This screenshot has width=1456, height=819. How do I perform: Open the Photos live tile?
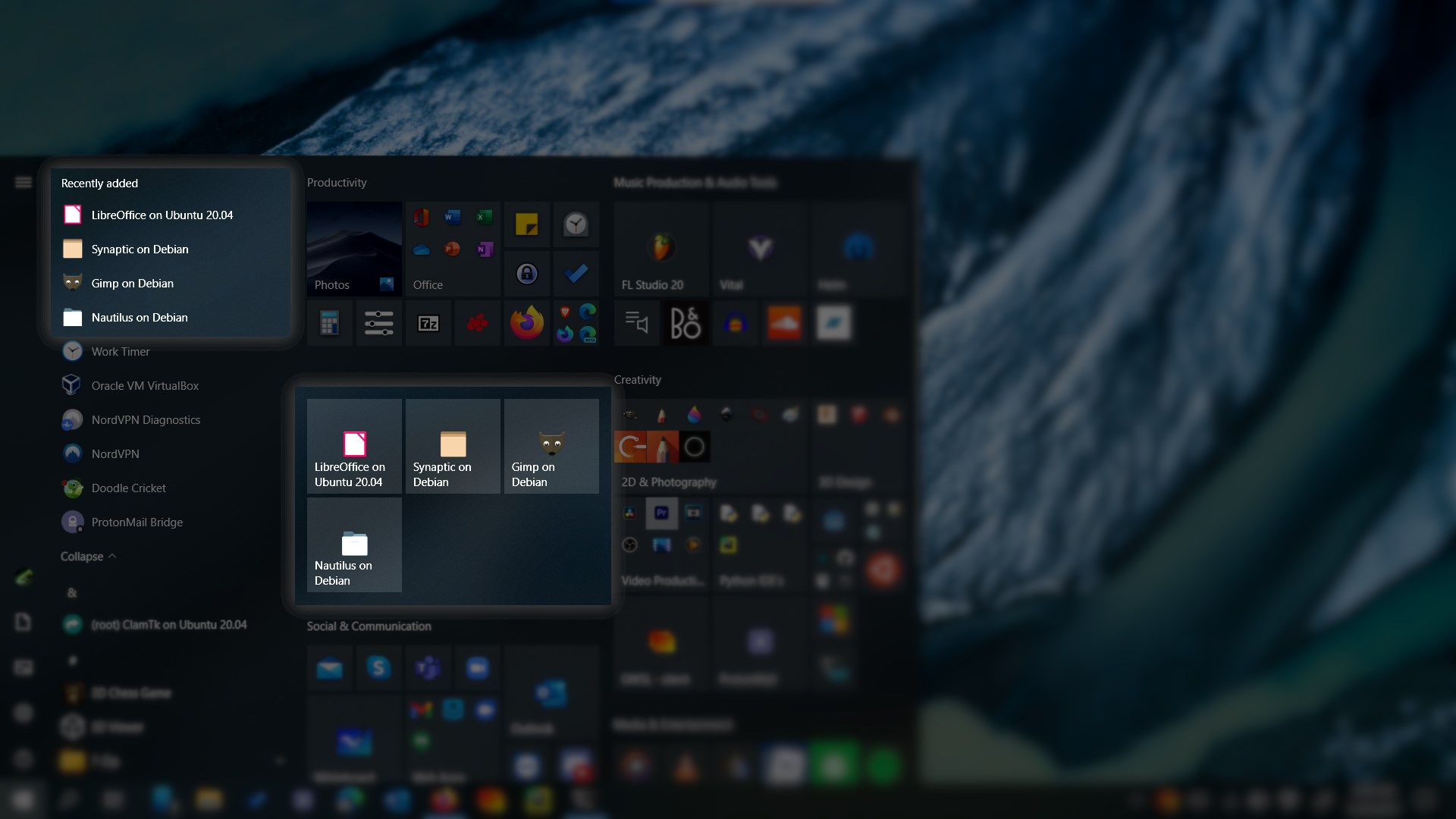click(x=353, y=249)
